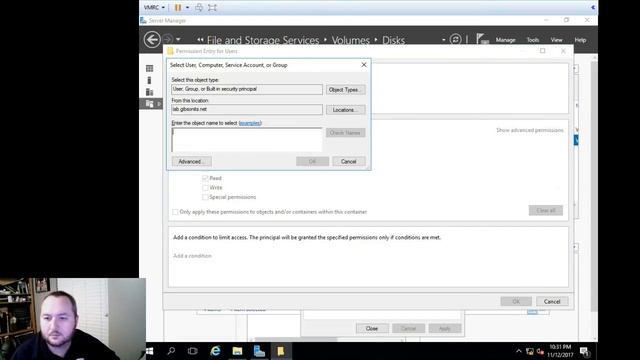Image resolution: width=640 pixels, height=360 pixels.
Task: Open Task View from the taskbar
Action: pyautogui.click(x=192, y=351)
